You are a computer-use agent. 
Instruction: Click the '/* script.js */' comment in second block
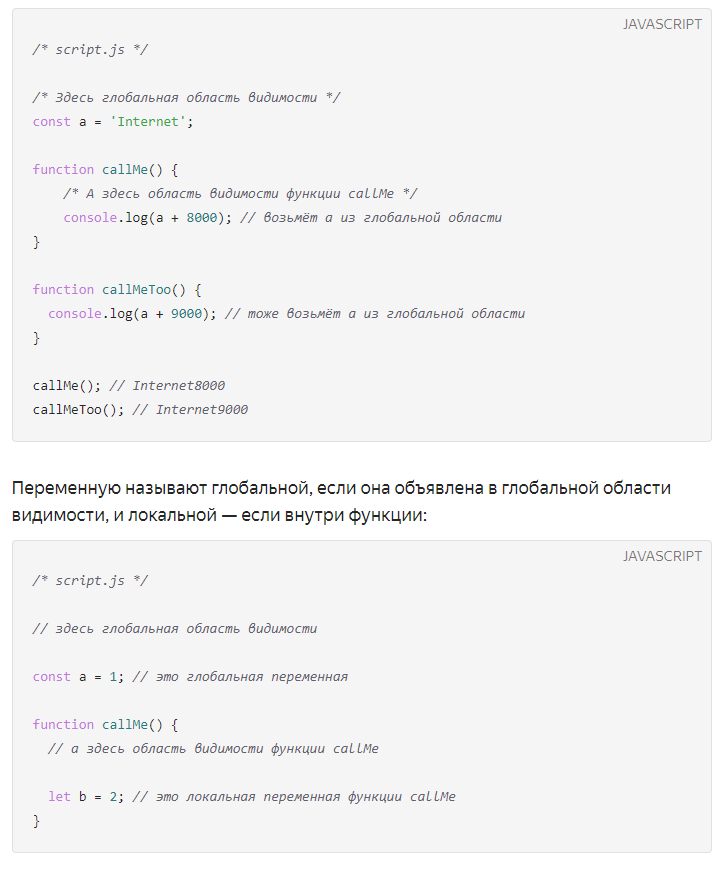[x=90, y=580]
